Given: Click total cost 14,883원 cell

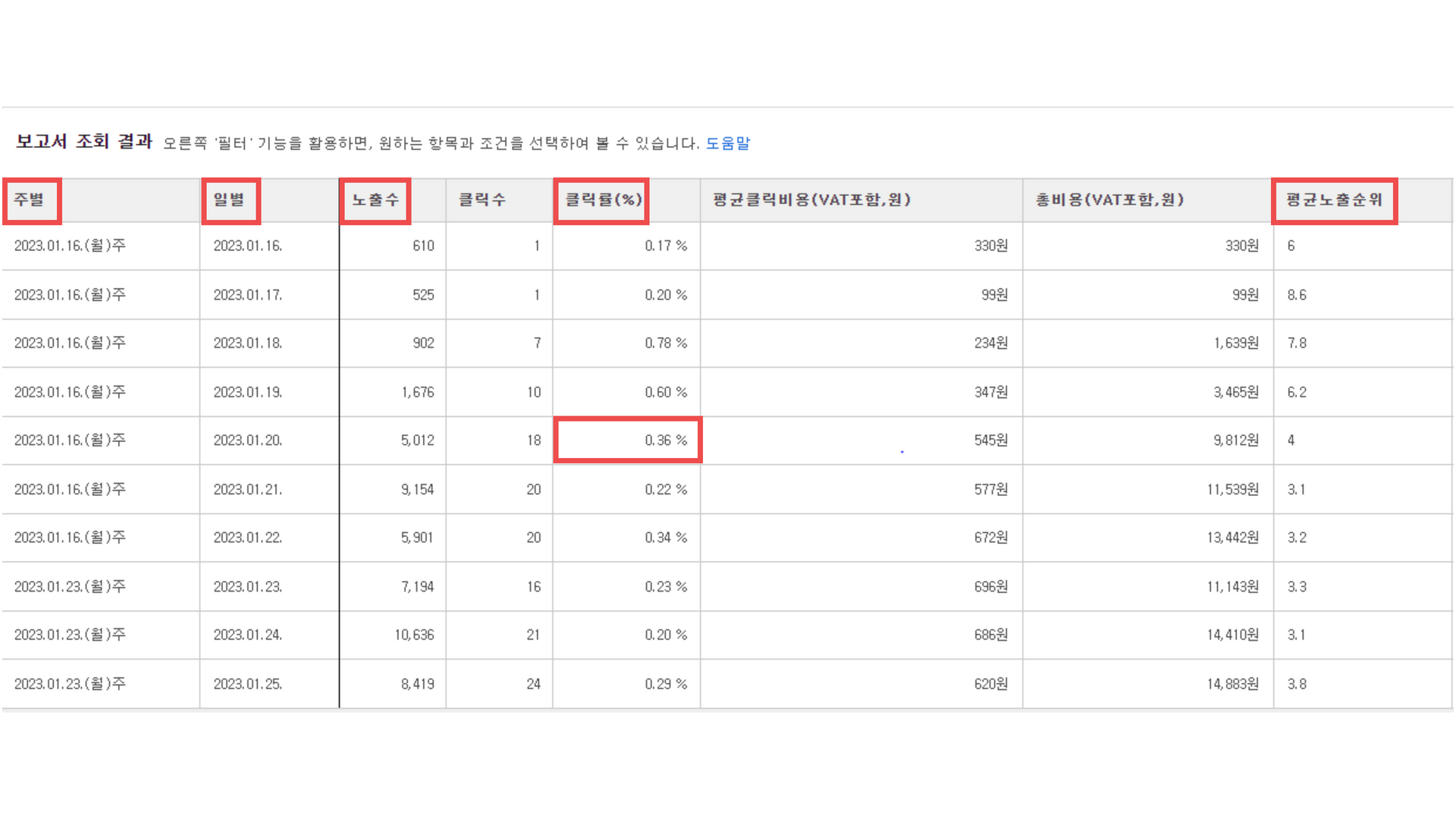Looking at the screenshot, I should click(x=1232, y=684).
